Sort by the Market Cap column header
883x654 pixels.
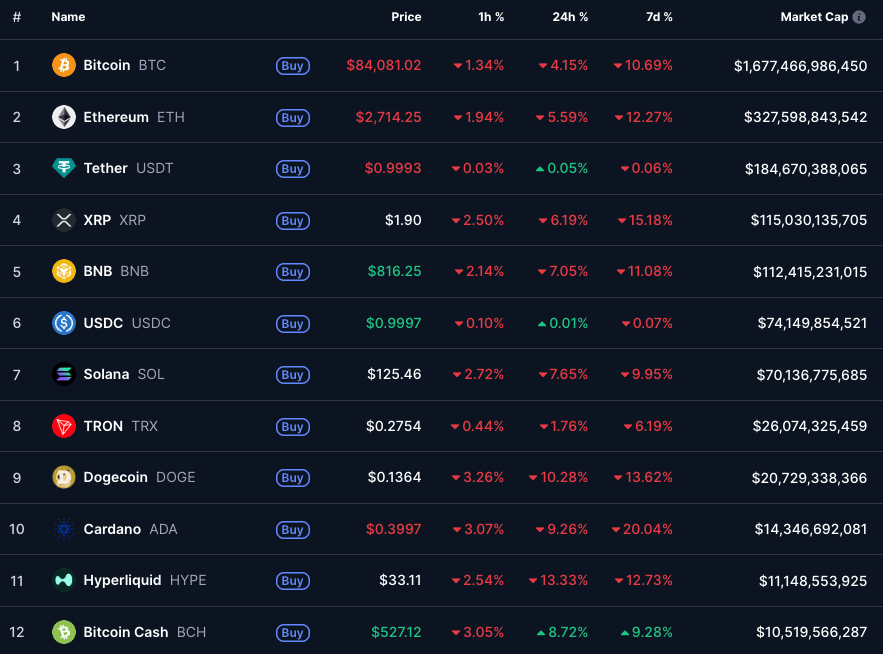coord(814,17)
